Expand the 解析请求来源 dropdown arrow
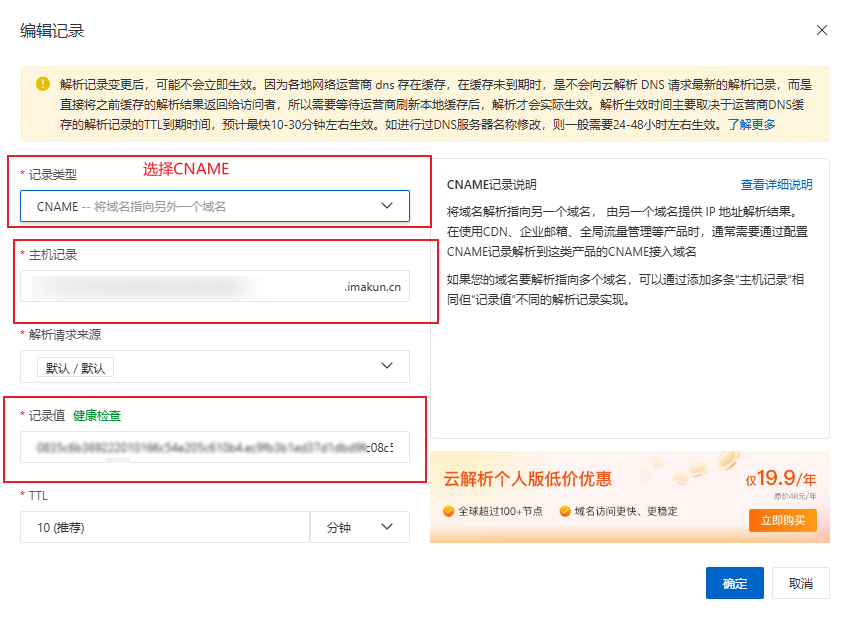843x620 pixels. (387, 366)
